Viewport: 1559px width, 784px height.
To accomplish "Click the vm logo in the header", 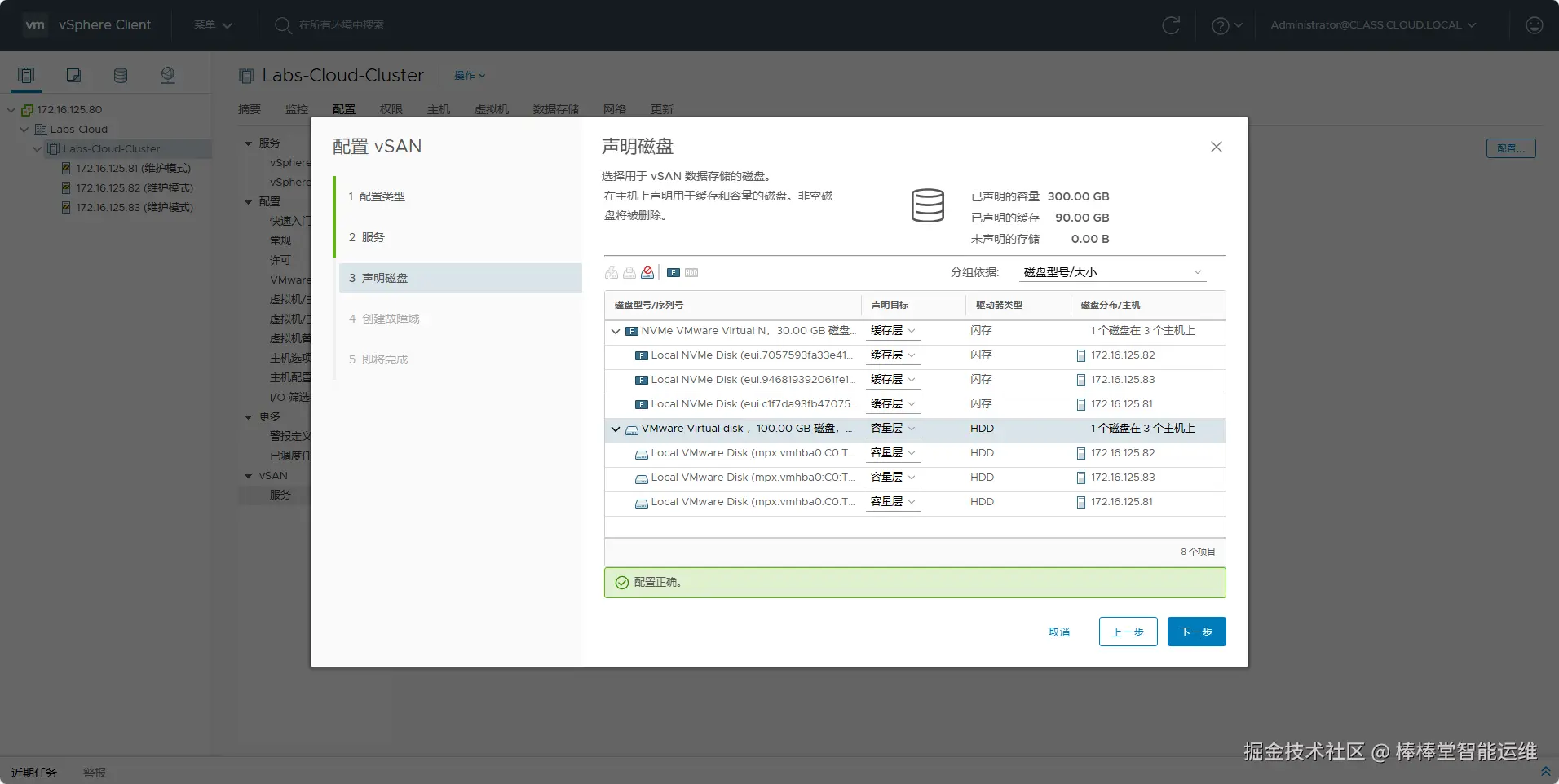I will click(35, 24).
